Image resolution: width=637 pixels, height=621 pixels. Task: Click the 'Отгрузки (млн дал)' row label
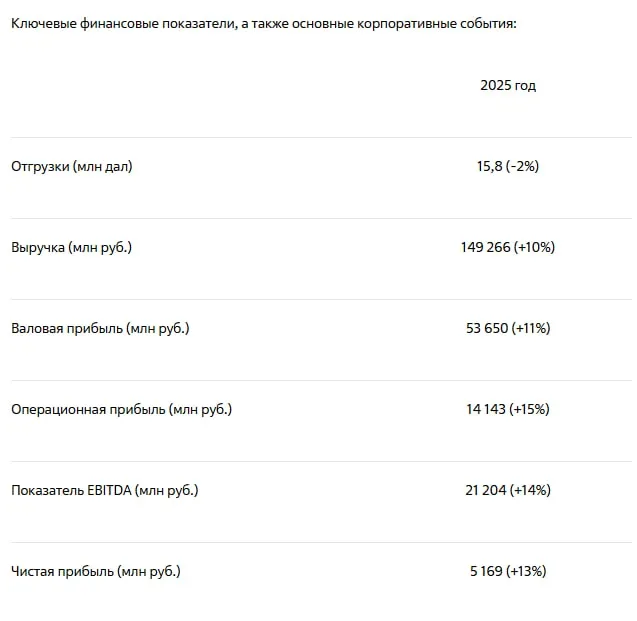tap(72, 166)
